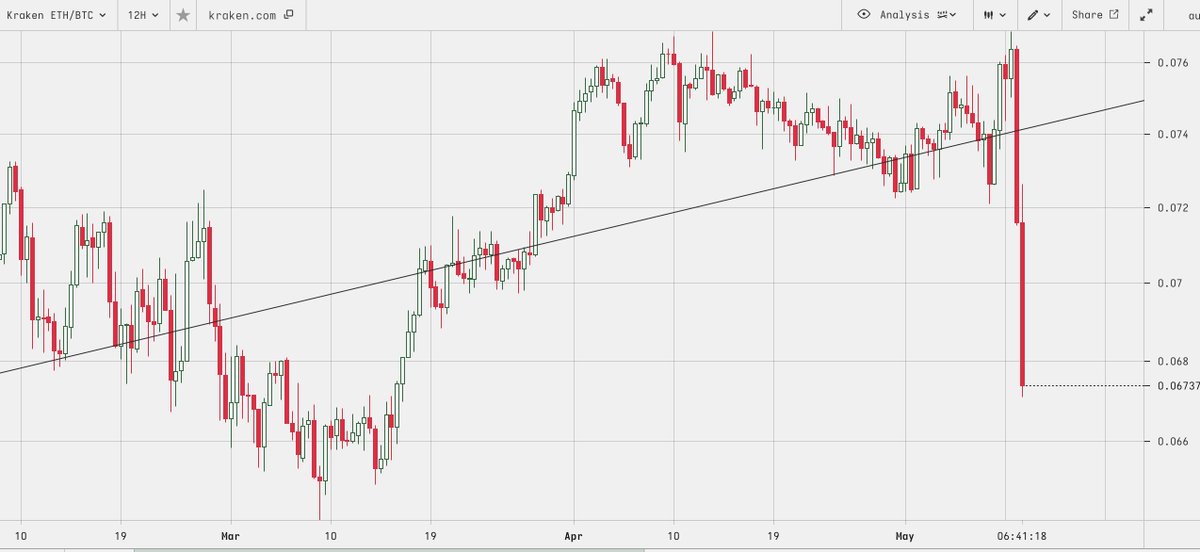This screenshot has height=552, width=1200.
Task: Expand chart to fullscreen
Action: click(x=1146, y=15)
